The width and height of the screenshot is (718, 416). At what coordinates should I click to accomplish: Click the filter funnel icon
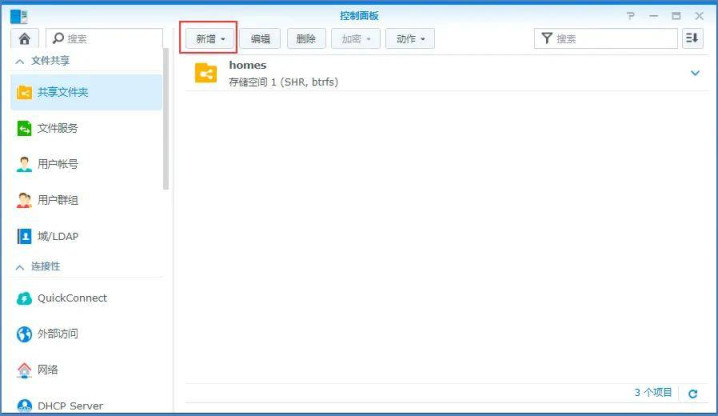(x=547, y=38)
